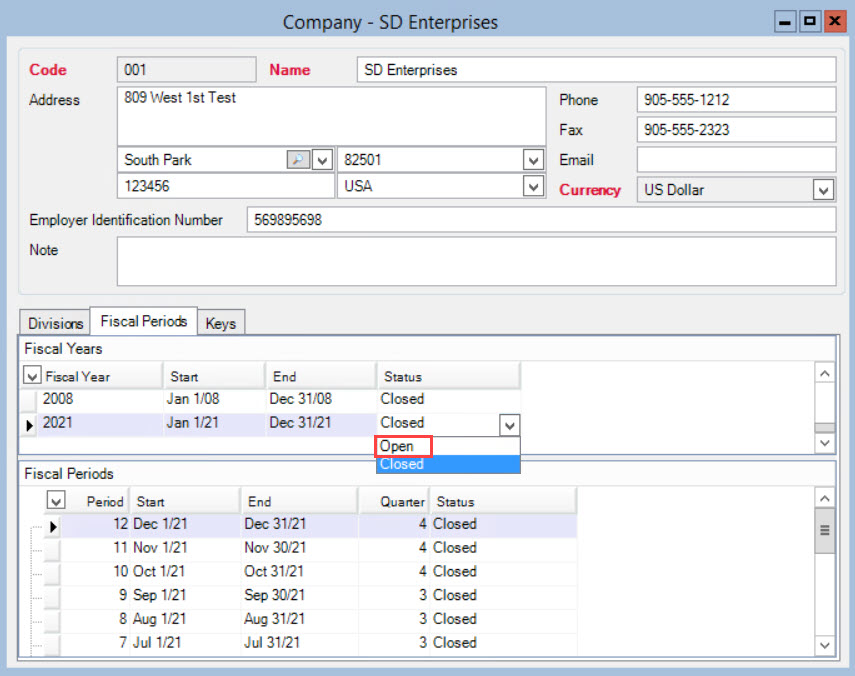Click the Status header in Fiscal Years grid

[448, 376]
